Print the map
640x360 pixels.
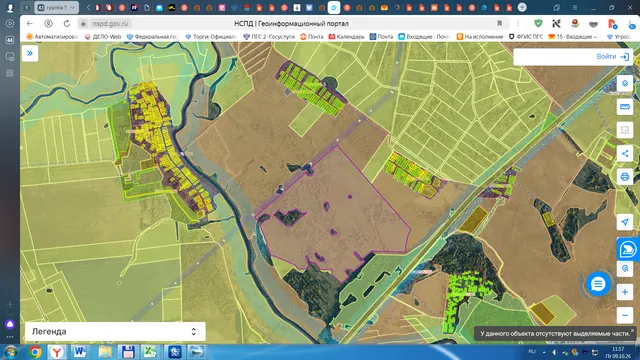[624, 177]
